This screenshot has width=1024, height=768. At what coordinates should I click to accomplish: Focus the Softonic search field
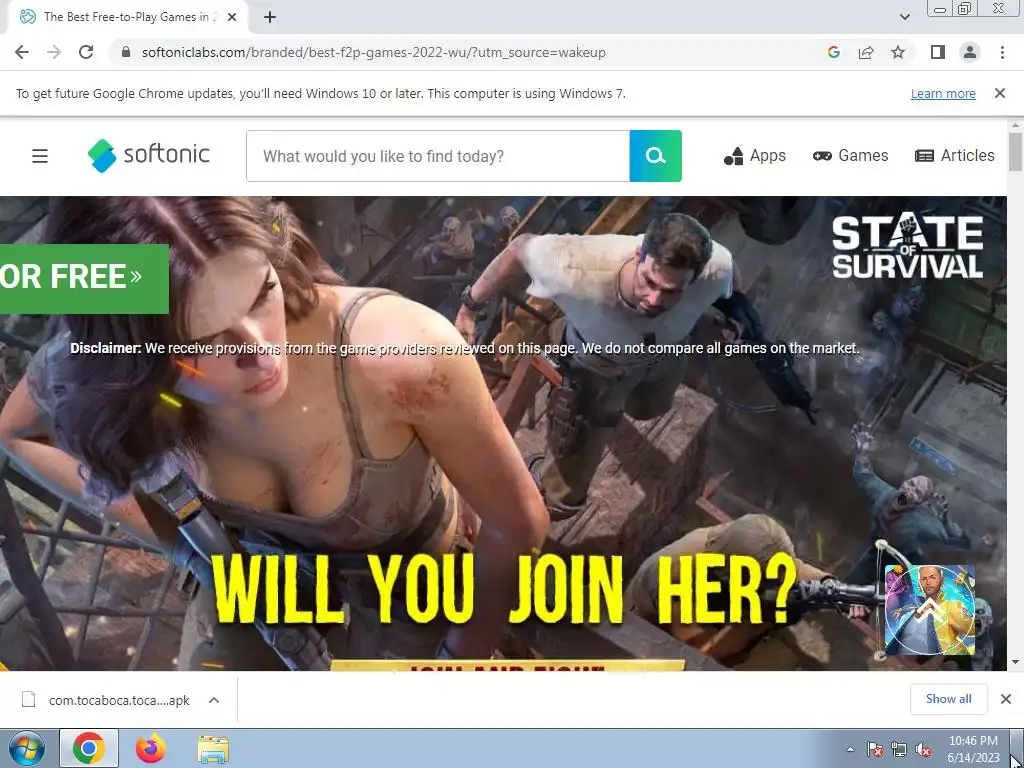pos(438,156)
